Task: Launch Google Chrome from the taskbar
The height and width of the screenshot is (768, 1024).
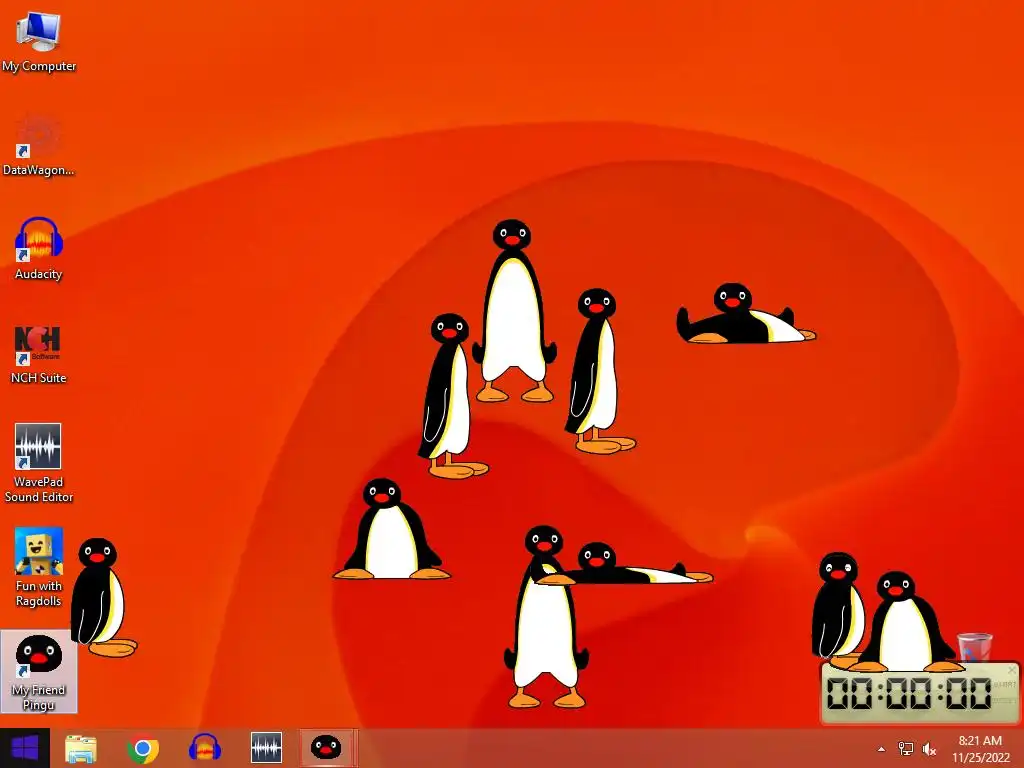Action: click(x=143, y=748)
